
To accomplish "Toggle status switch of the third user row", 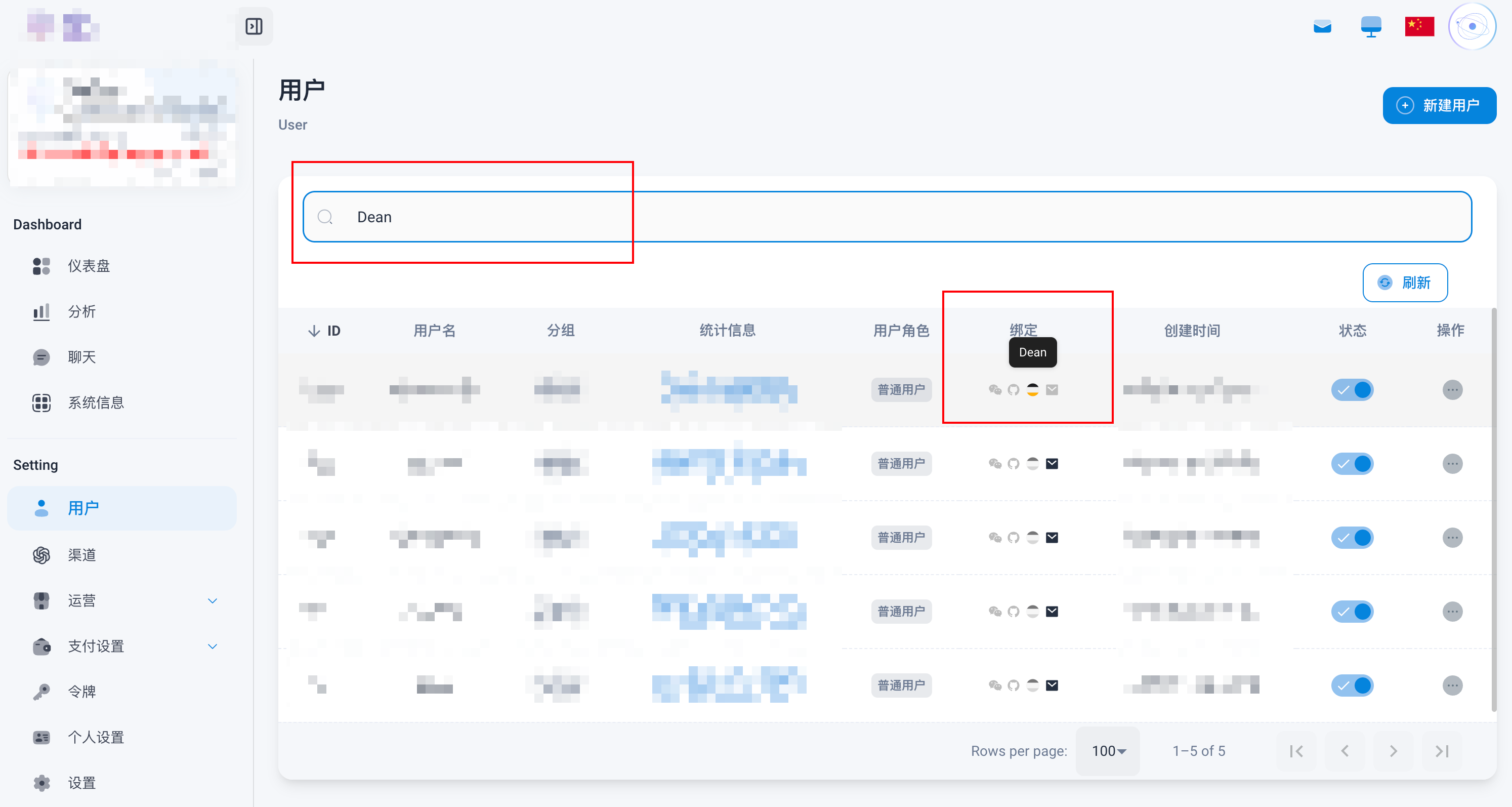I will tap(1352, 538).
